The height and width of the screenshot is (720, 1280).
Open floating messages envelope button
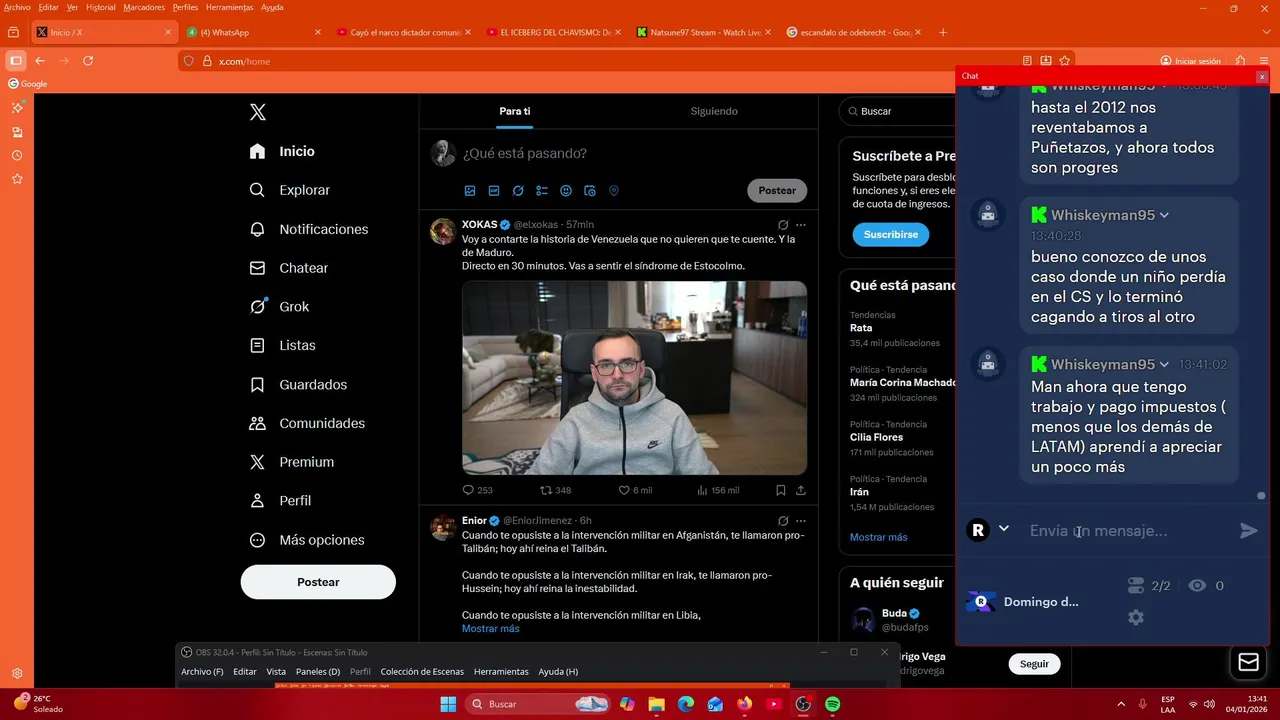(1248, 662)
